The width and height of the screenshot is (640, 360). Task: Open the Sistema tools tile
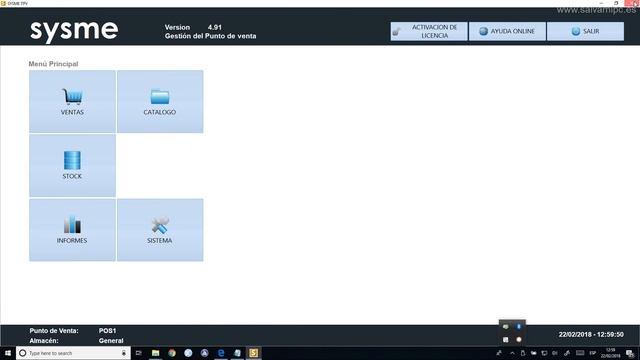point(160,230)
